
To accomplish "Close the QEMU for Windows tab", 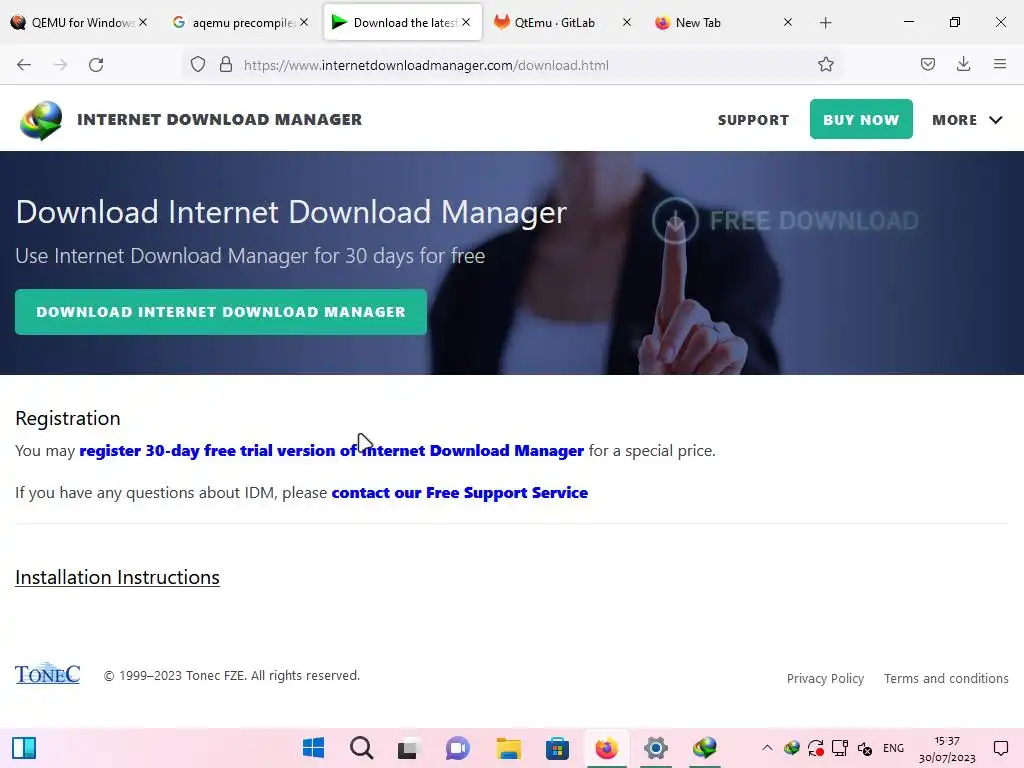I will point(143,22).
